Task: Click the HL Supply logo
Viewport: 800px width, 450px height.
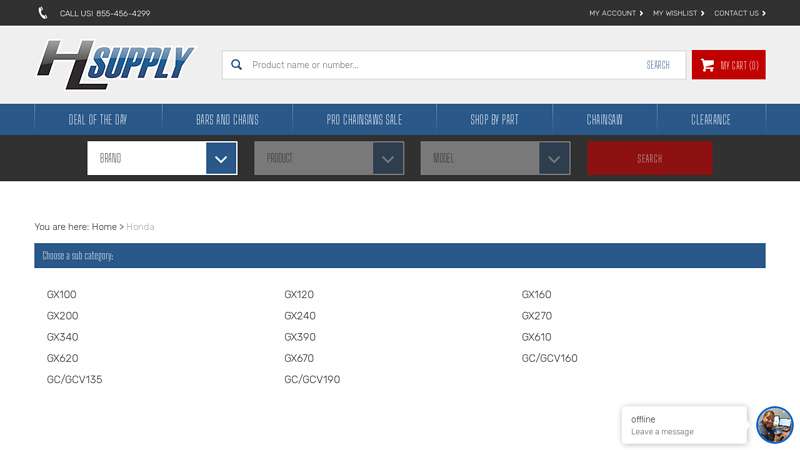Action: [115, 65]
